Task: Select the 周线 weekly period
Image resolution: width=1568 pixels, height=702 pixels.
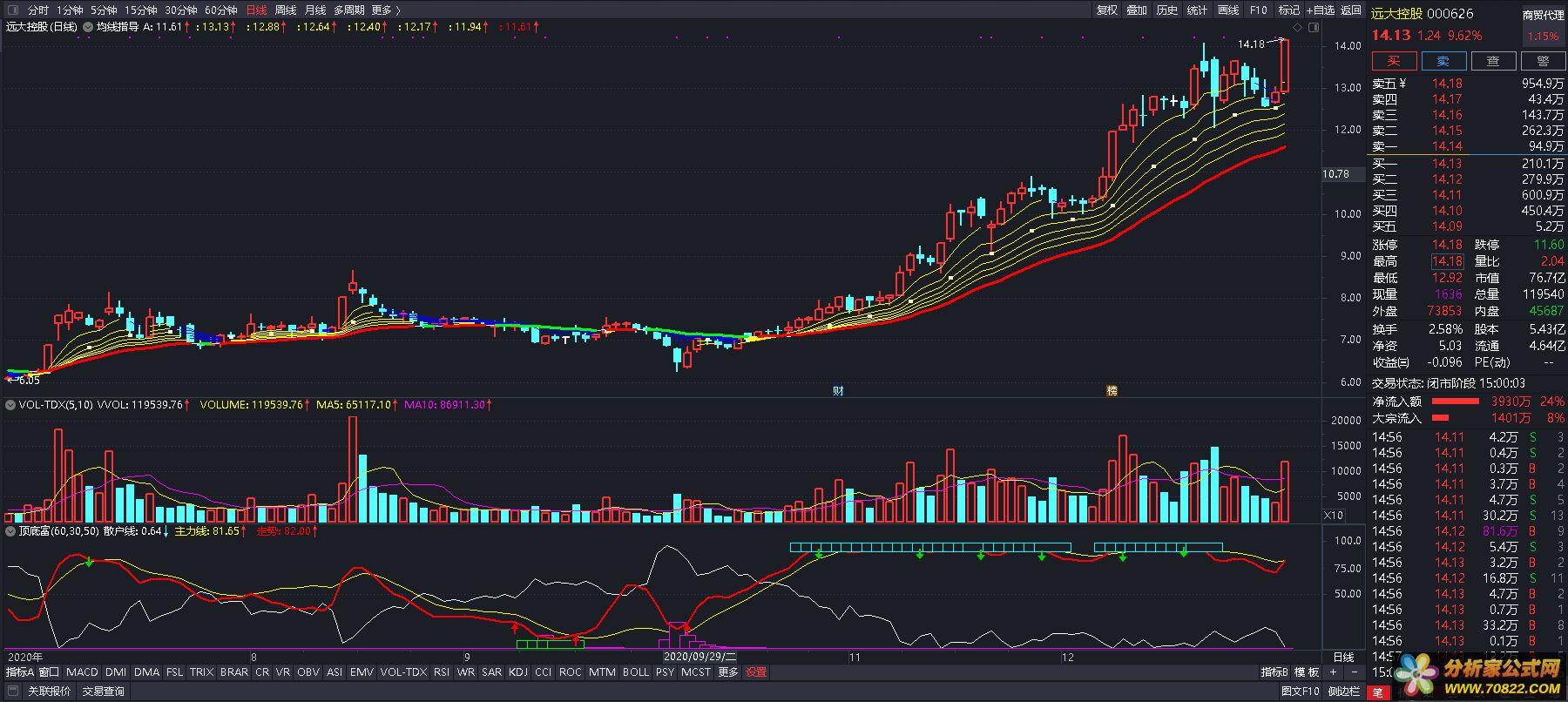Action: click(286, 10)
